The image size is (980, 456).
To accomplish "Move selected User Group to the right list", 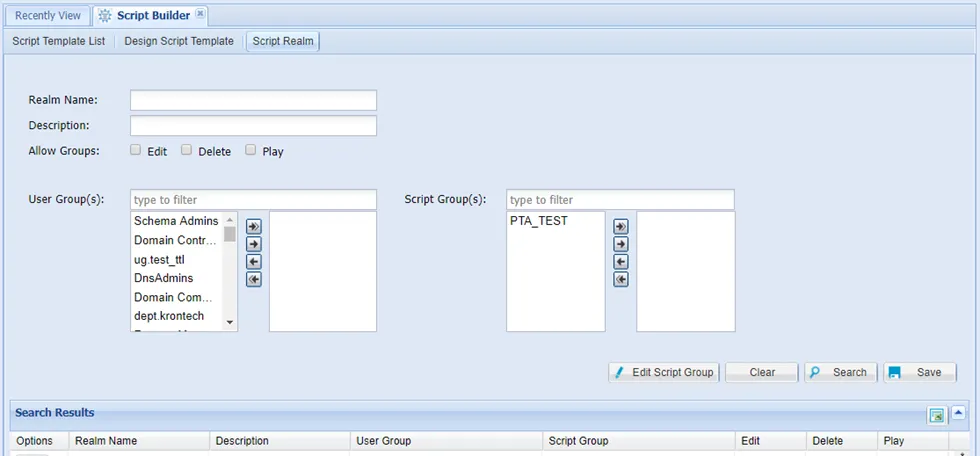I will click(254, 244).
